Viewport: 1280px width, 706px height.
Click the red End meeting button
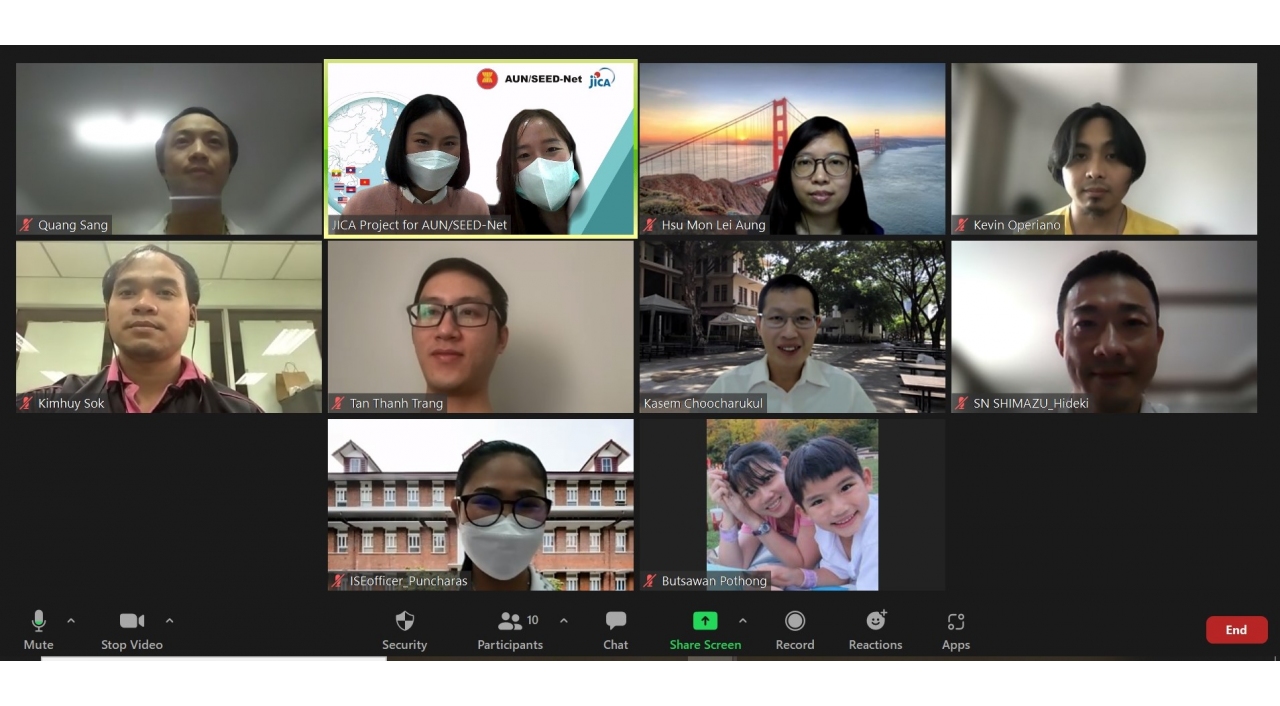pyautogui.click(x=1237, y=630)
